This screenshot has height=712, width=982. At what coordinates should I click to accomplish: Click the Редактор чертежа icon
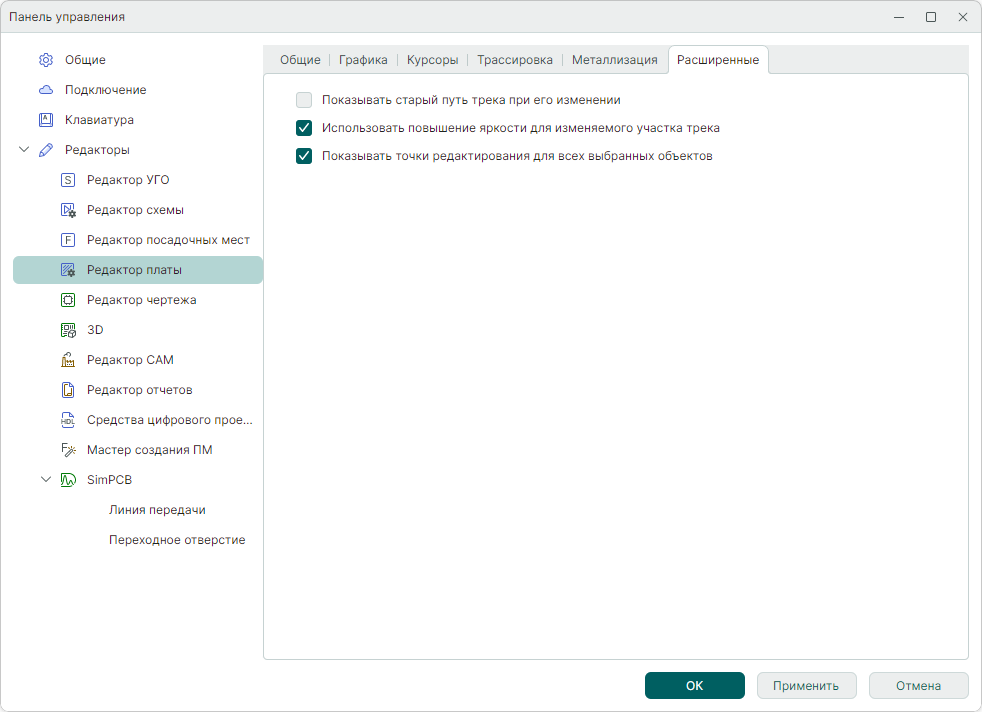tap(68, 300)
